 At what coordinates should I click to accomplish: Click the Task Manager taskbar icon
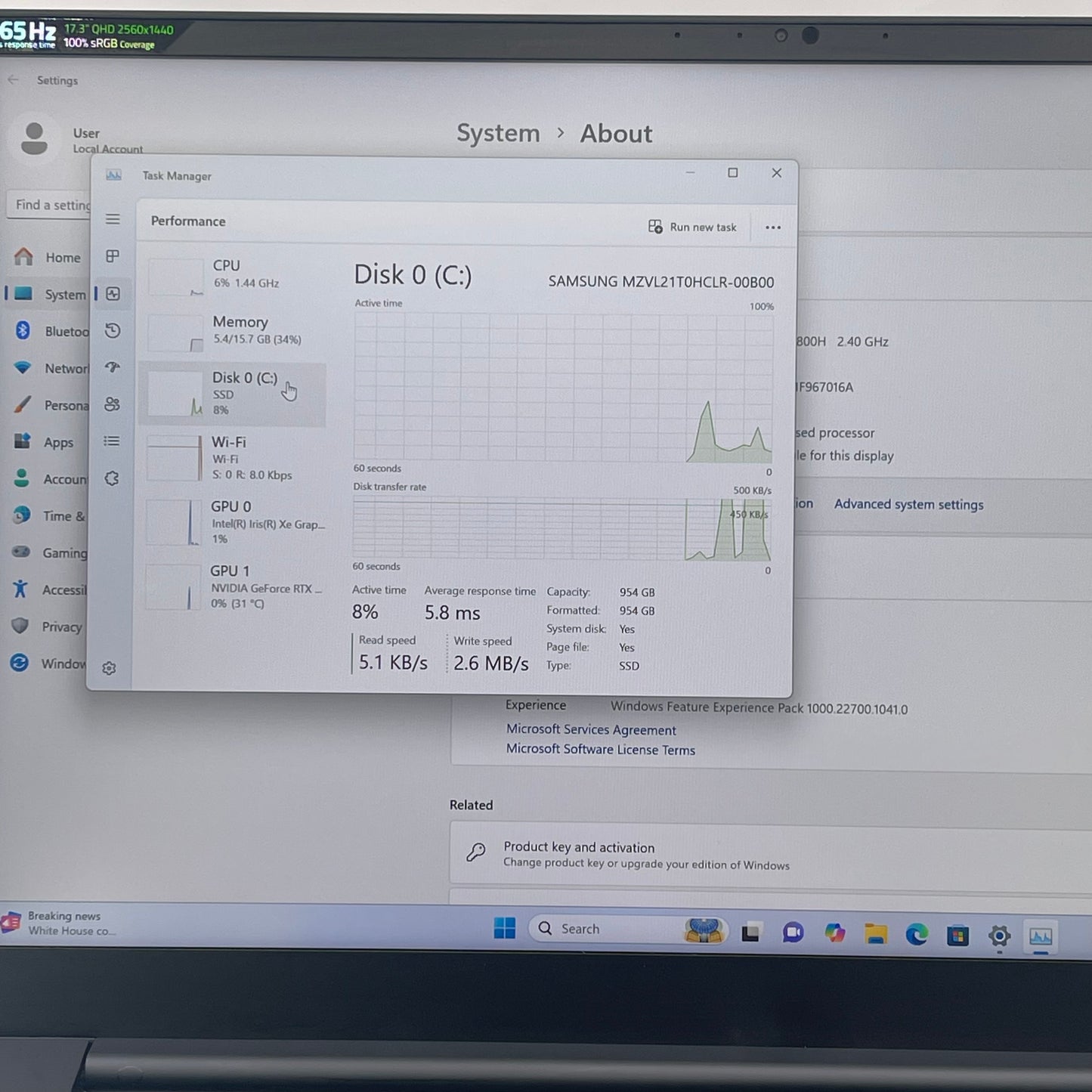[x=1041, y=938]
